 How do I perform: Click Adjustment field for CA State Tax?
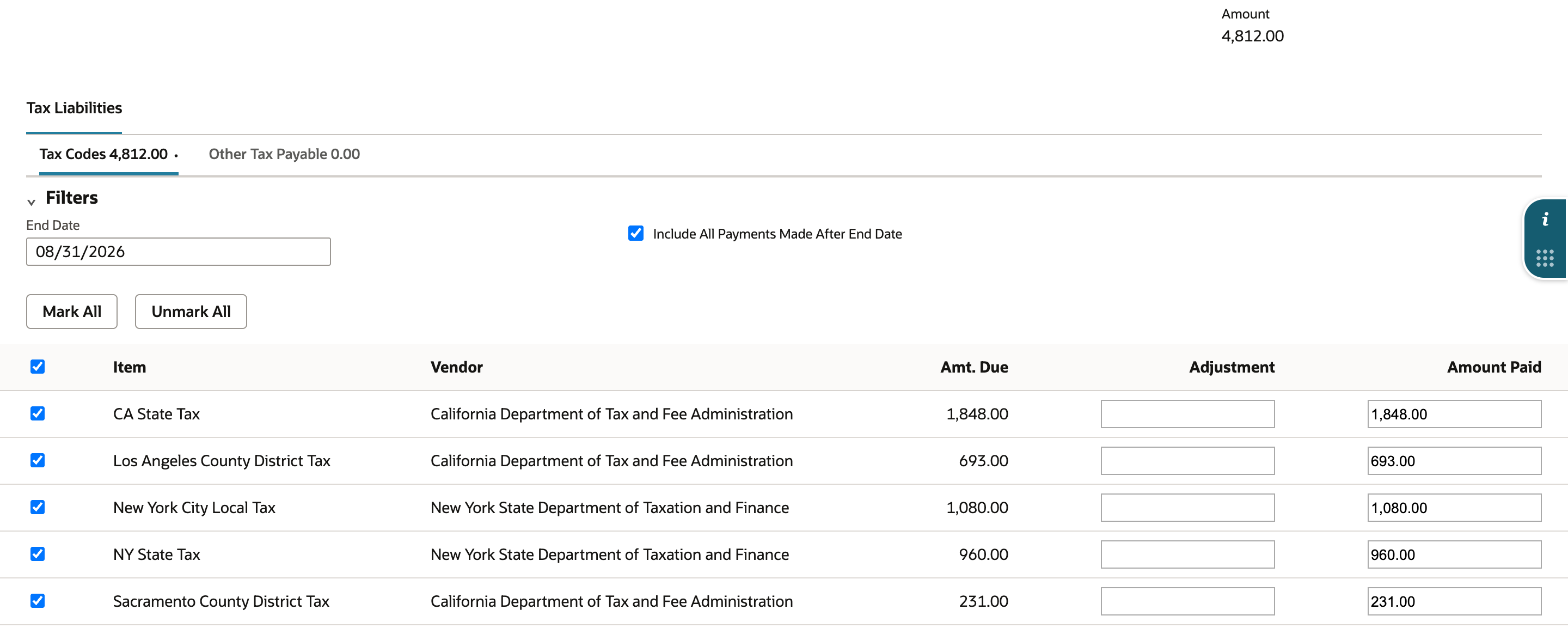coord(1187,413)
